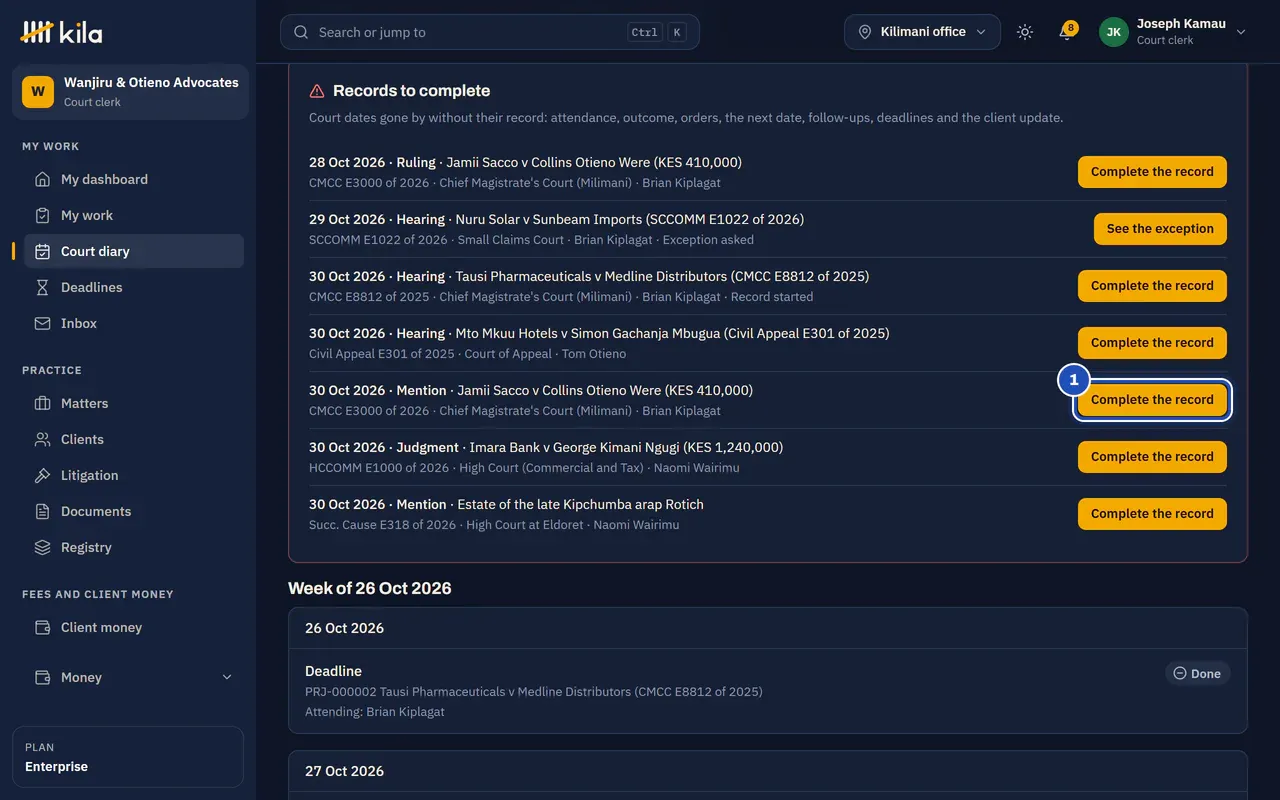Open the Joseph Kamau account menu chevron
Viewport: 1280px width, 800px height.
1241,32
